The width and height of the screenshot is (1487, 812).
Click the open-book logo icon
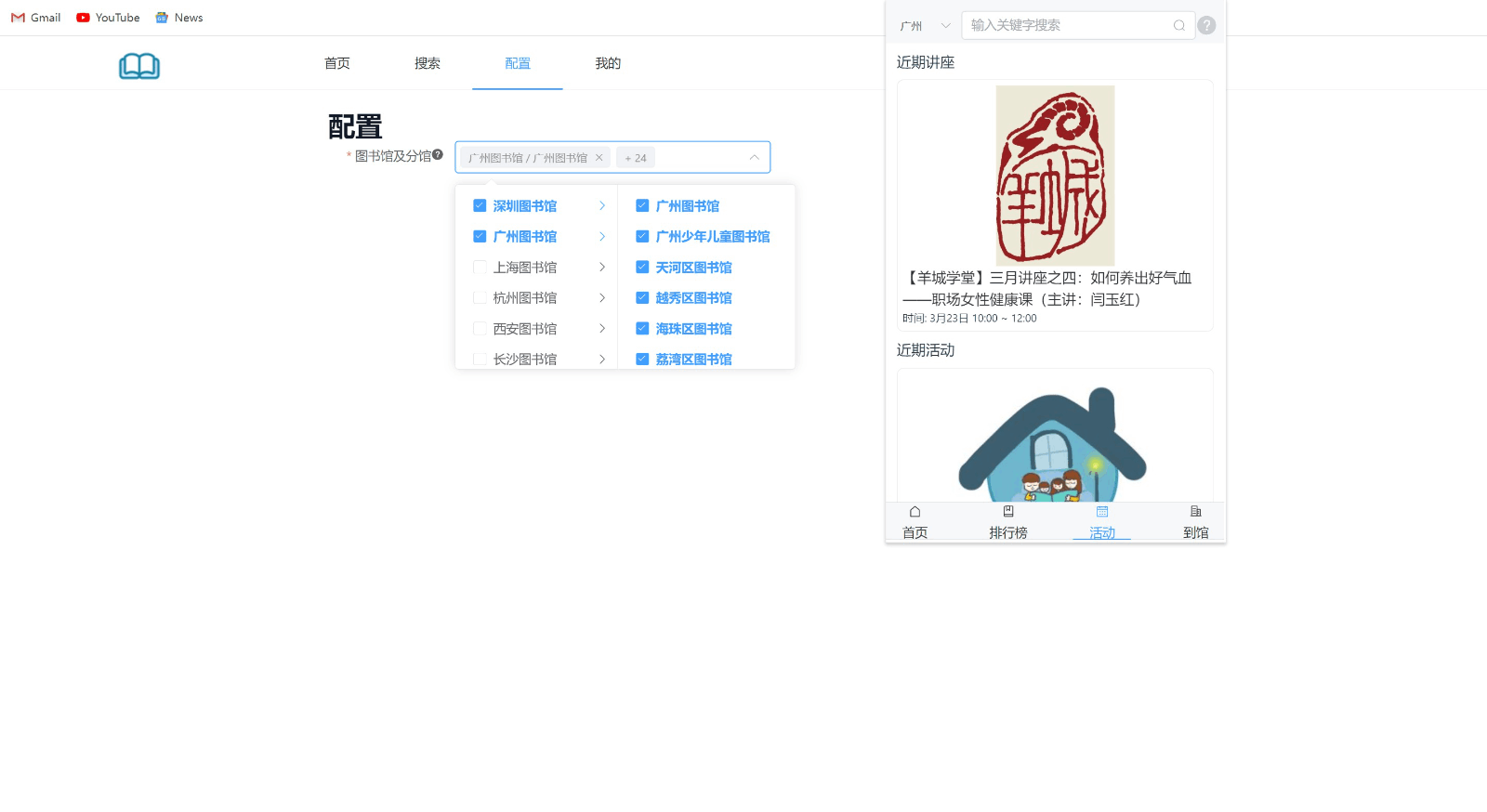click(139, 66)
